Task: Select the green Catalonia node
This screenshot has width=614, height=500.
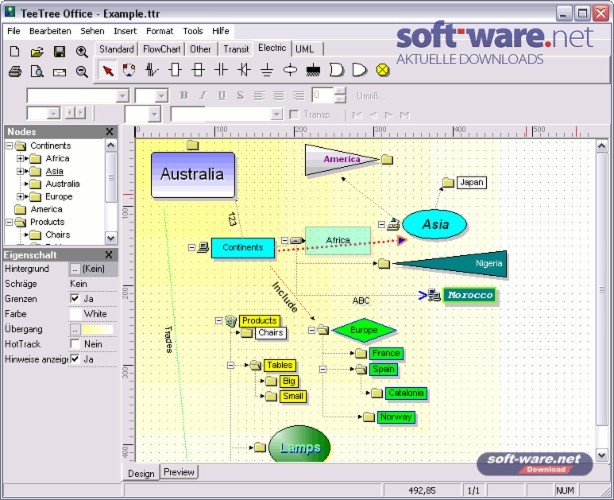Action: pos(406,393)
